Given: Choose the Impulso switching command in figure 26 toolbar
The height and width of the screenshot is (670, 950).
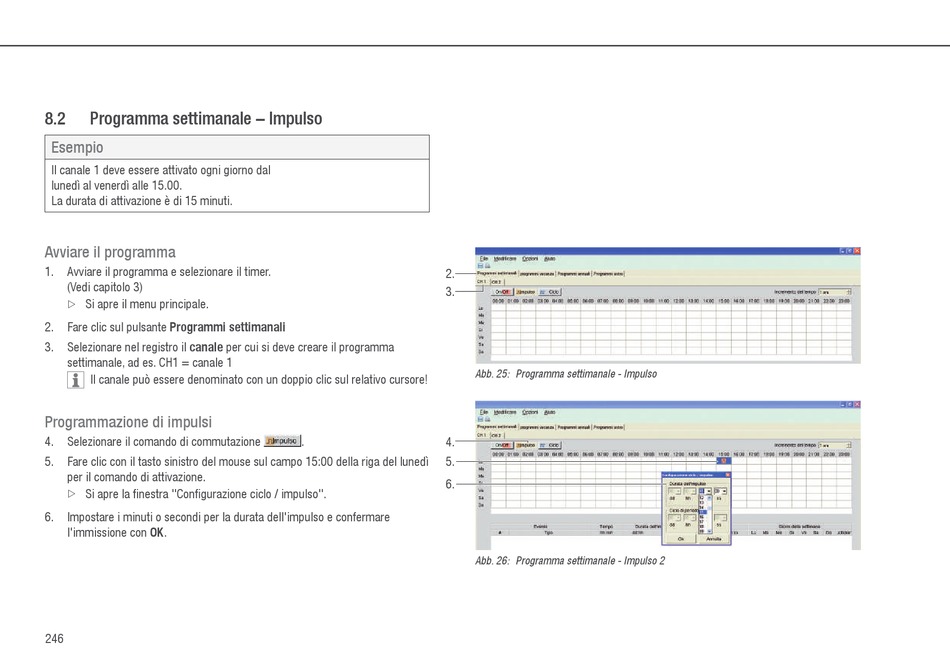Looking at the screenshot, I should coord(525,445).
